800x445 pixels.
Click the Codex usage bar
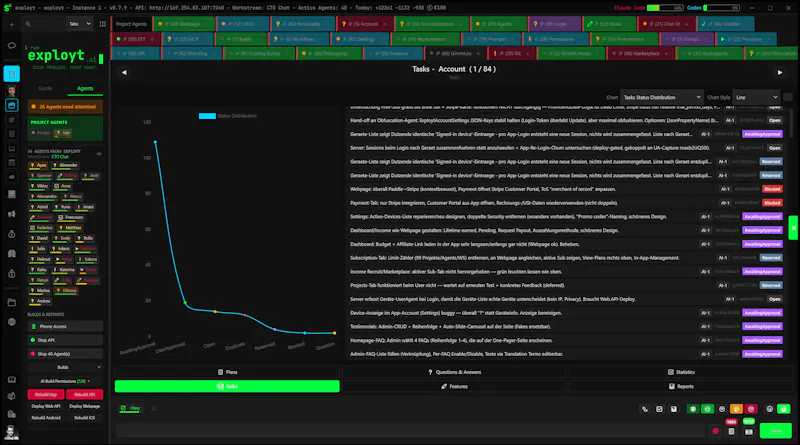(721, 8)
